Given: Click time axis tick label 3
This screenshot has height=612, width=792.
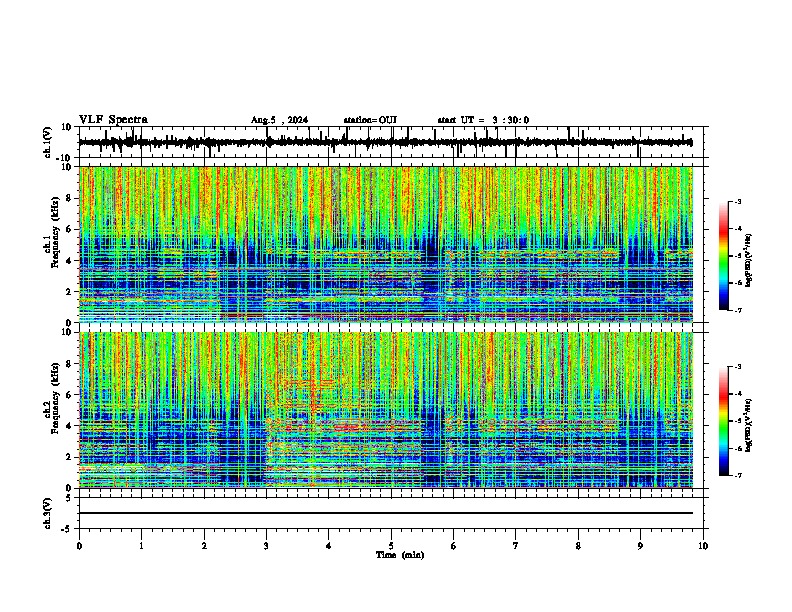Looking at the screenshot, I should (x=267, y=546).
